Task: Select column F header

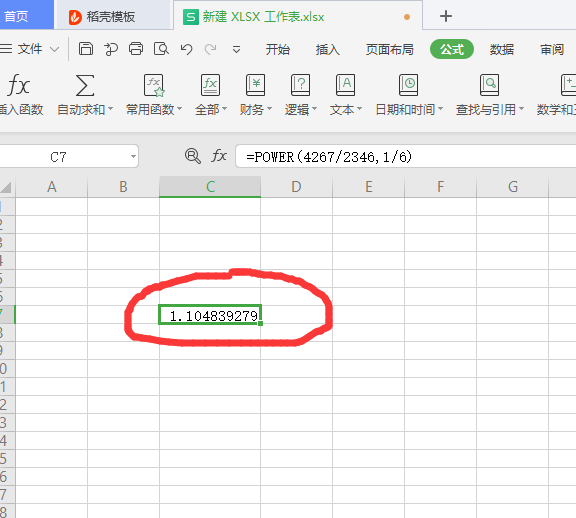Action: [440, 187]
